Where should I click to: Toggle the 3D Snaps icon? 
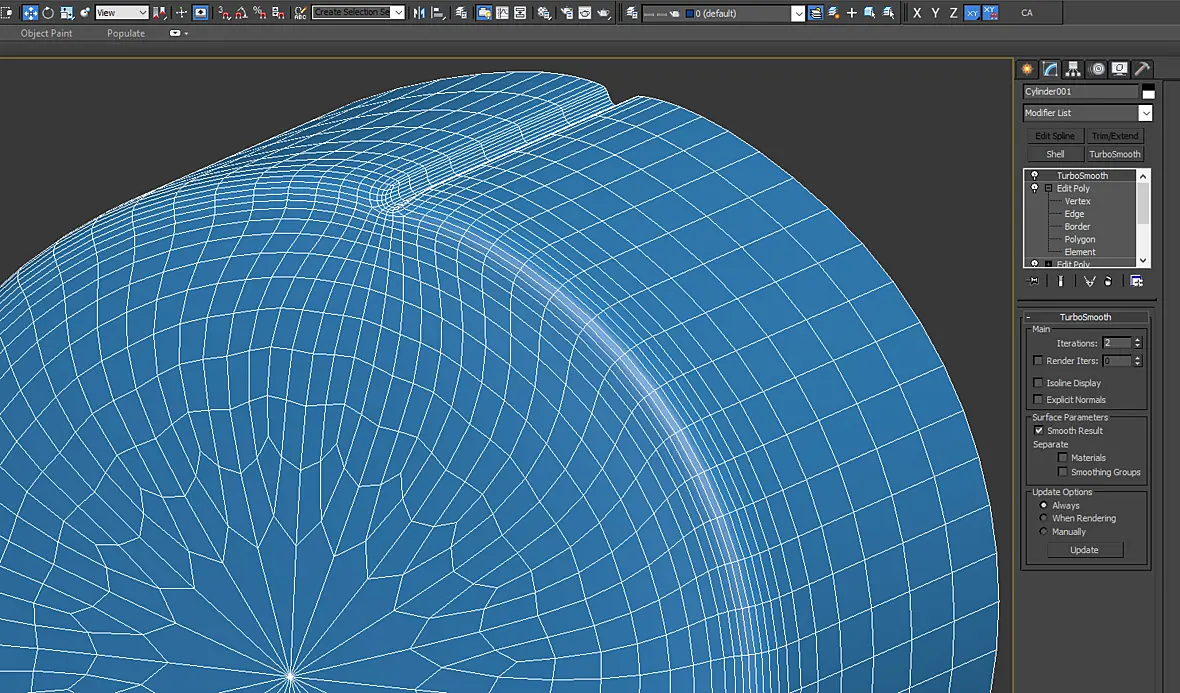224,13
